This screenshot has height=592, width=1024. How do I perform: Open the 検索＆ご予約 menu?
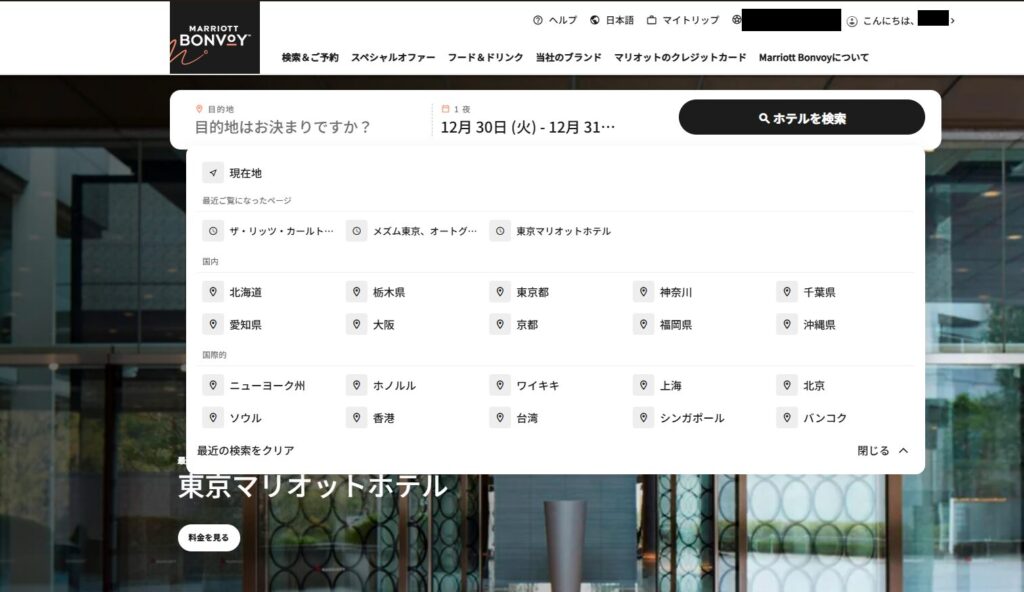(309, 58)
